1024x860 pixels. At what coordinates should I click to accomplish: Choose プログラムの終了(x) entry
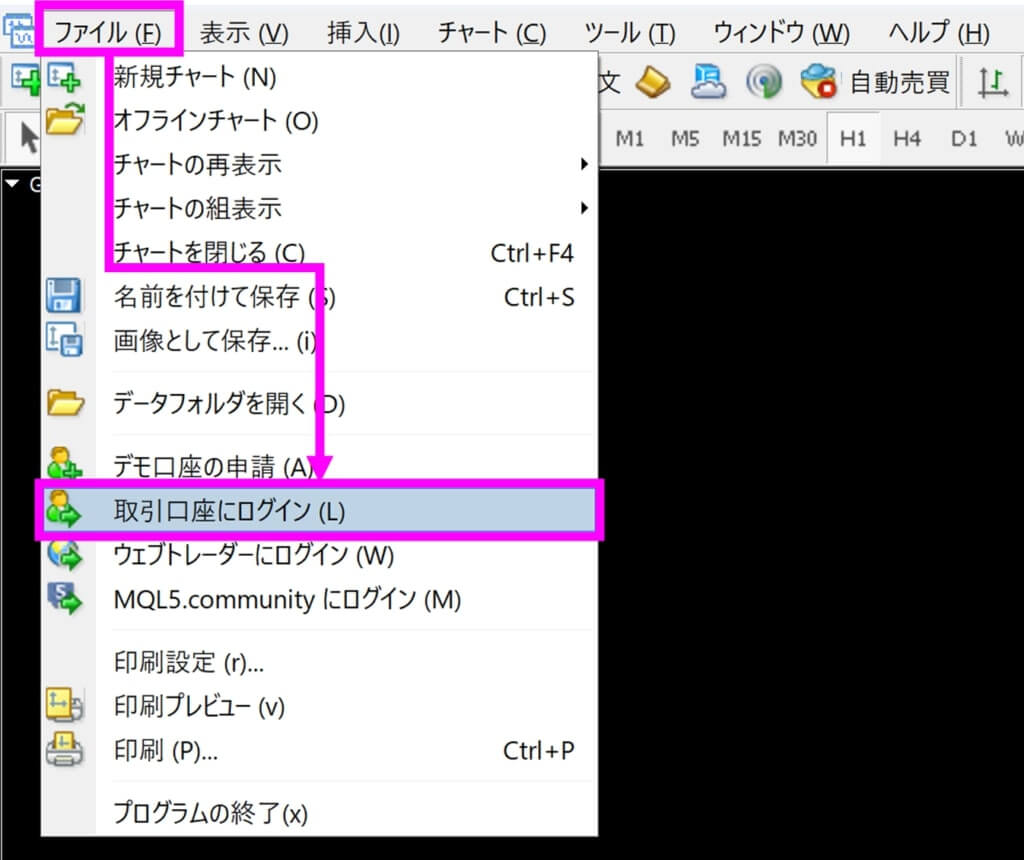tap(319, 813)
